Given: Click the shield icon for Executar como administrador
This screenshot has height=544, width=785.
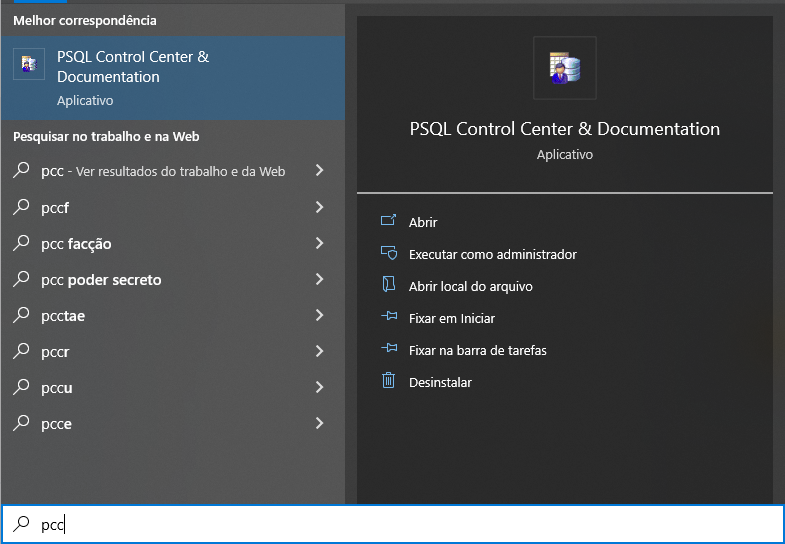Looking at the screenshot, I should click(x=388, y=253).
